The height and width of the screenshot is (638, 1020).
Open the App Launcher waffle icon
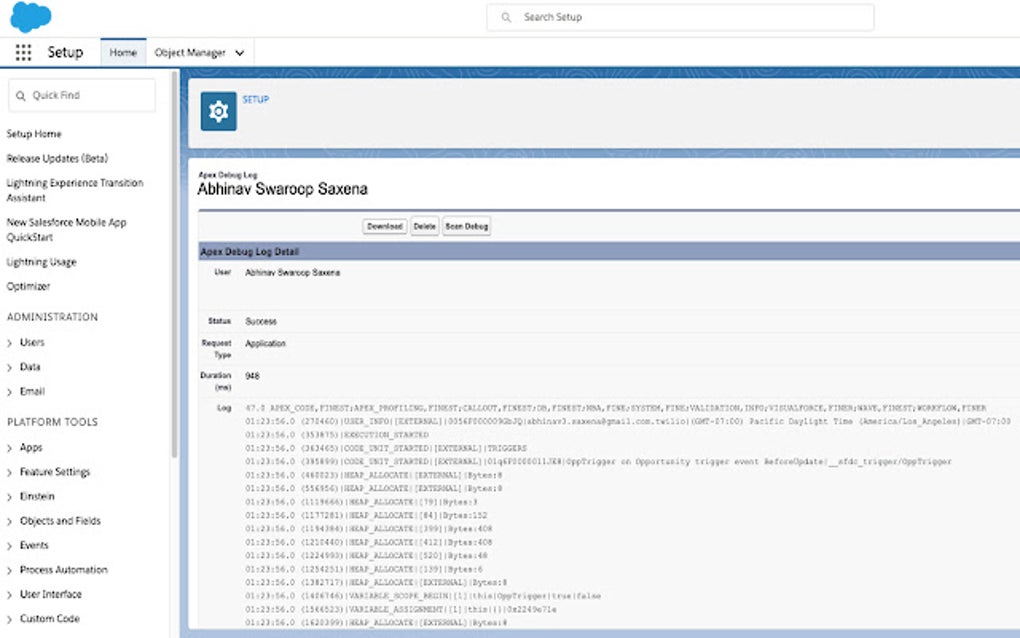click(23, 52)
